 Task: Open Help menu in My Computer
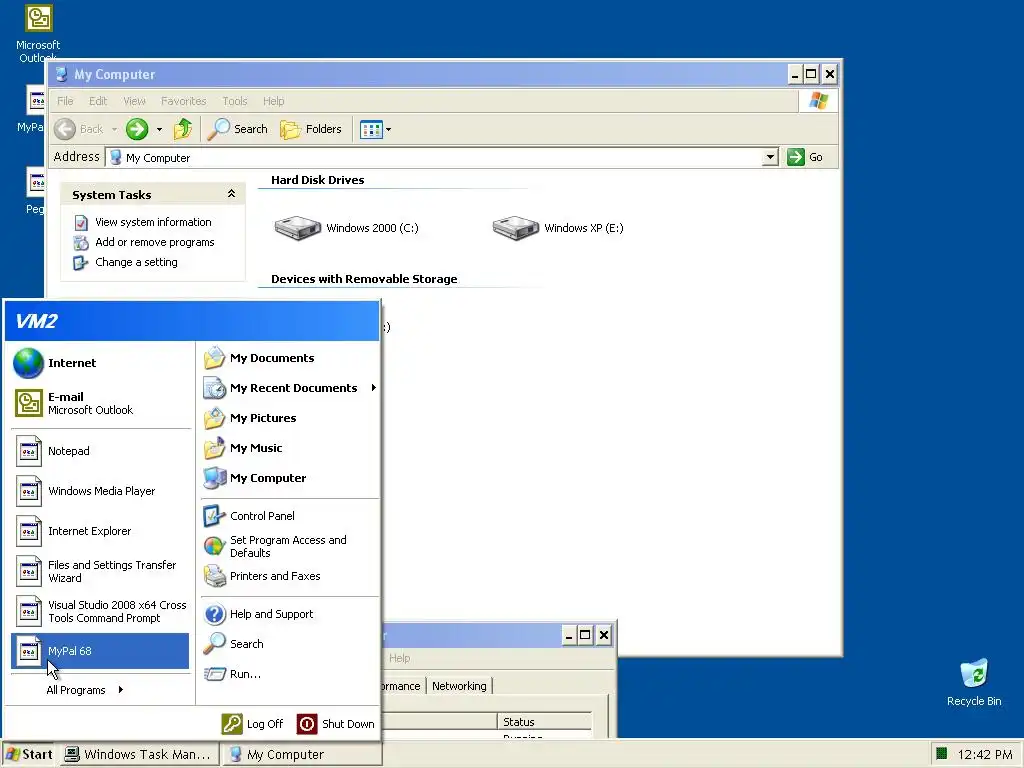point(274,101)
